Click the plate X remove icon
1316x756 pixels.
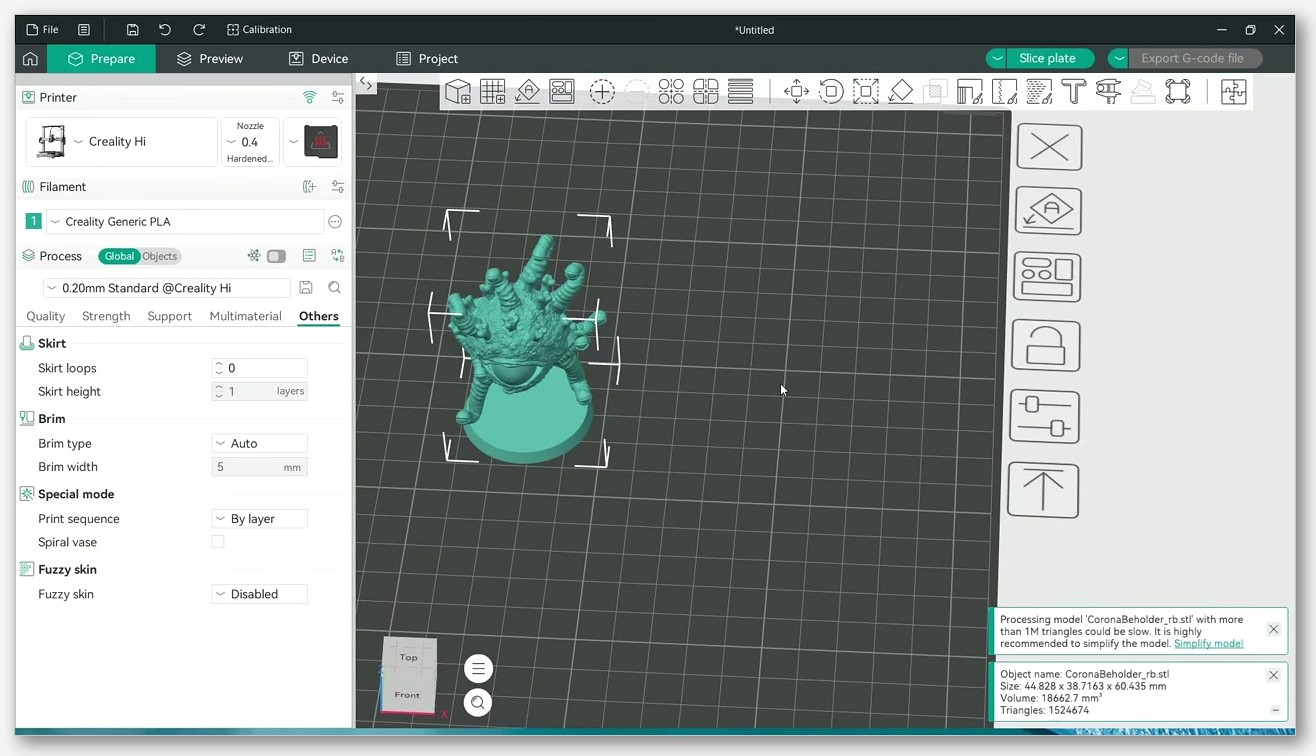tap(1049, 147)
